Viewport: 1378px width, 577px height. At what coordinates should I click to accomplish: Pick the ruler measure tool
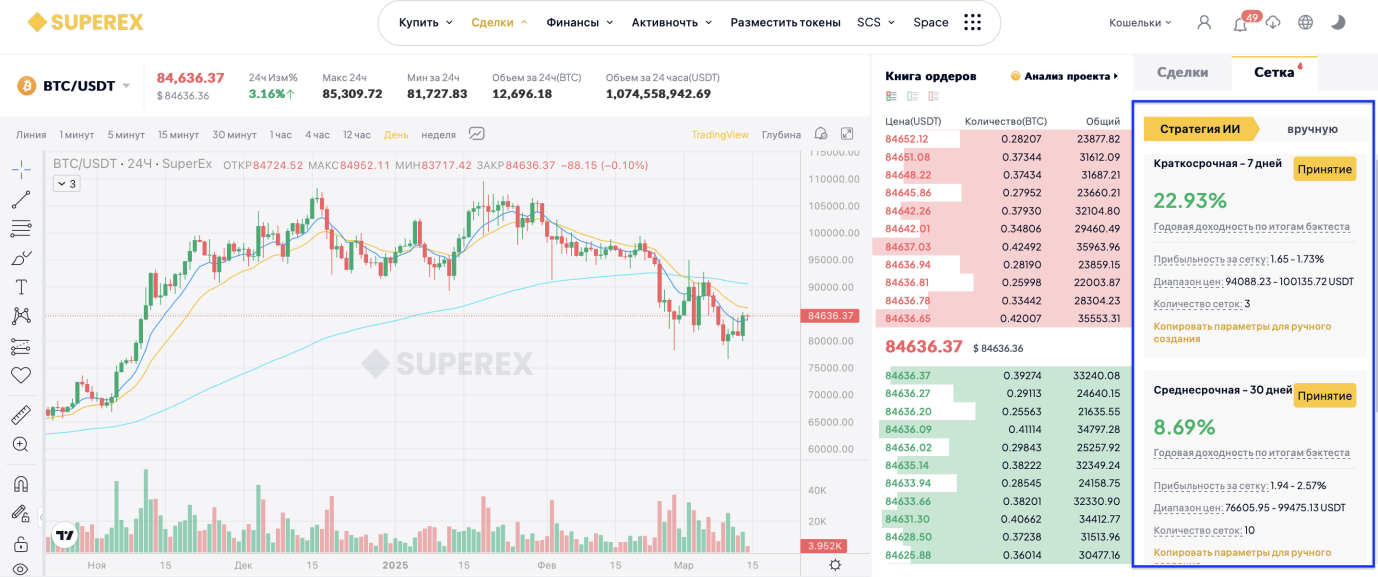pos(21,415)
